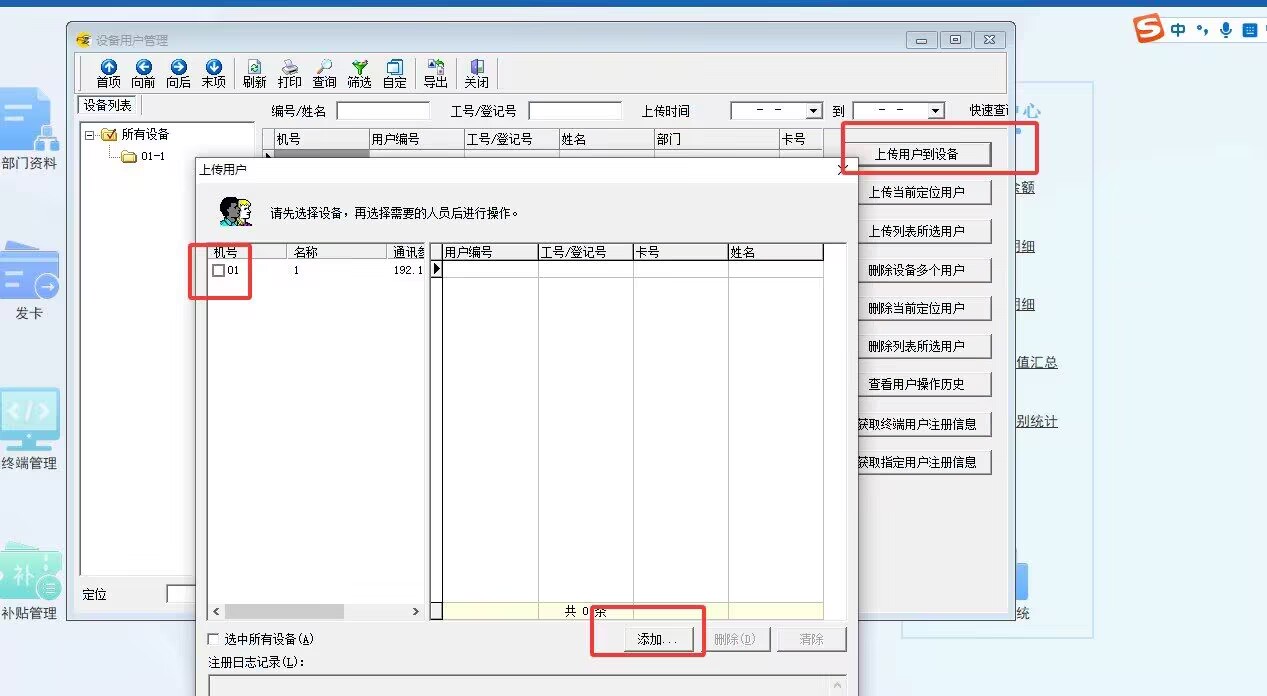Click 查看用户操作历史 button
Screen dimensions: 1267x696
pyautogui.click(x=916, y=384)
